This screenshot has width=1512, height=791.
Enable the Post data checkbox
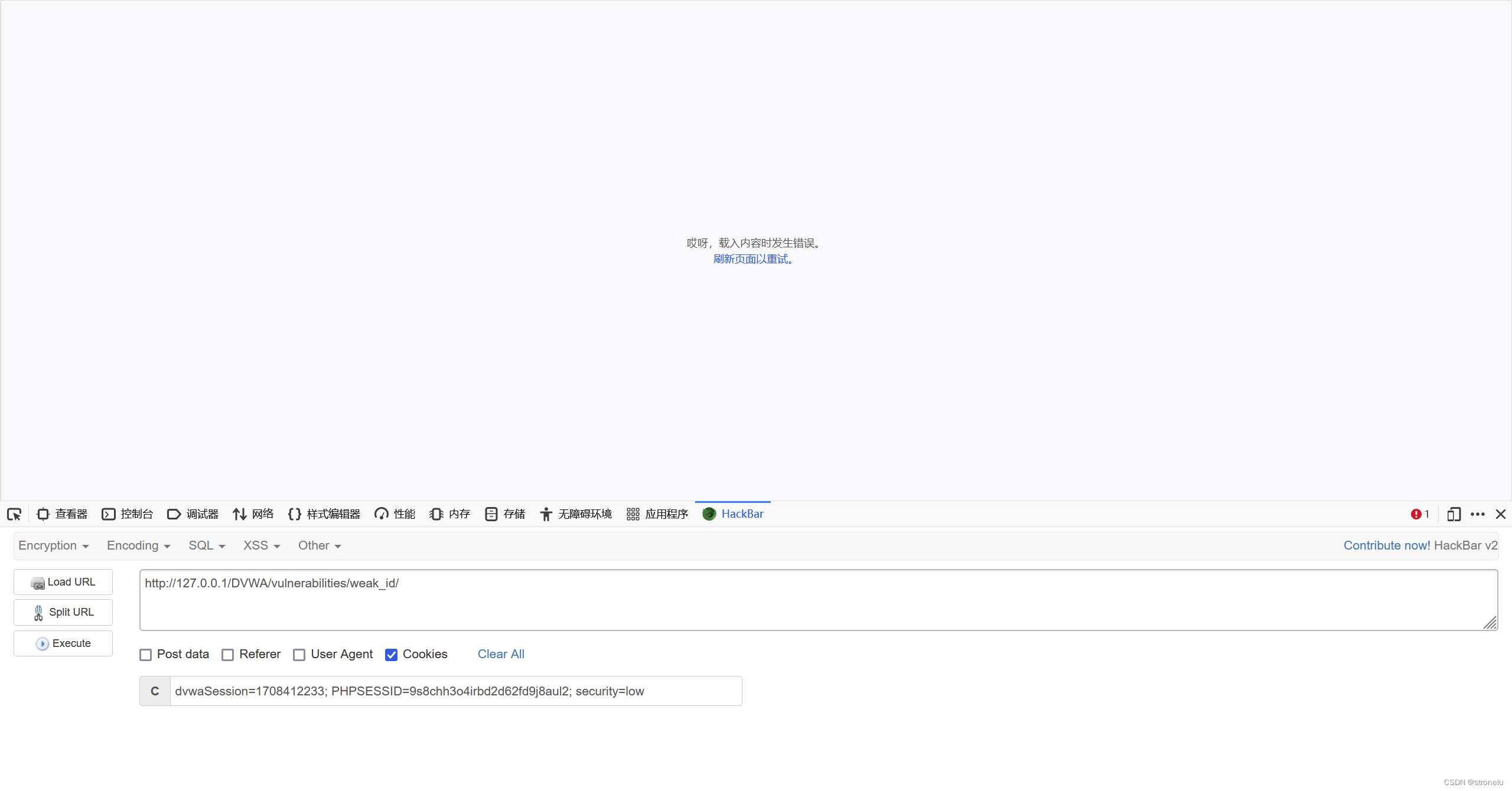coord(146,655)
